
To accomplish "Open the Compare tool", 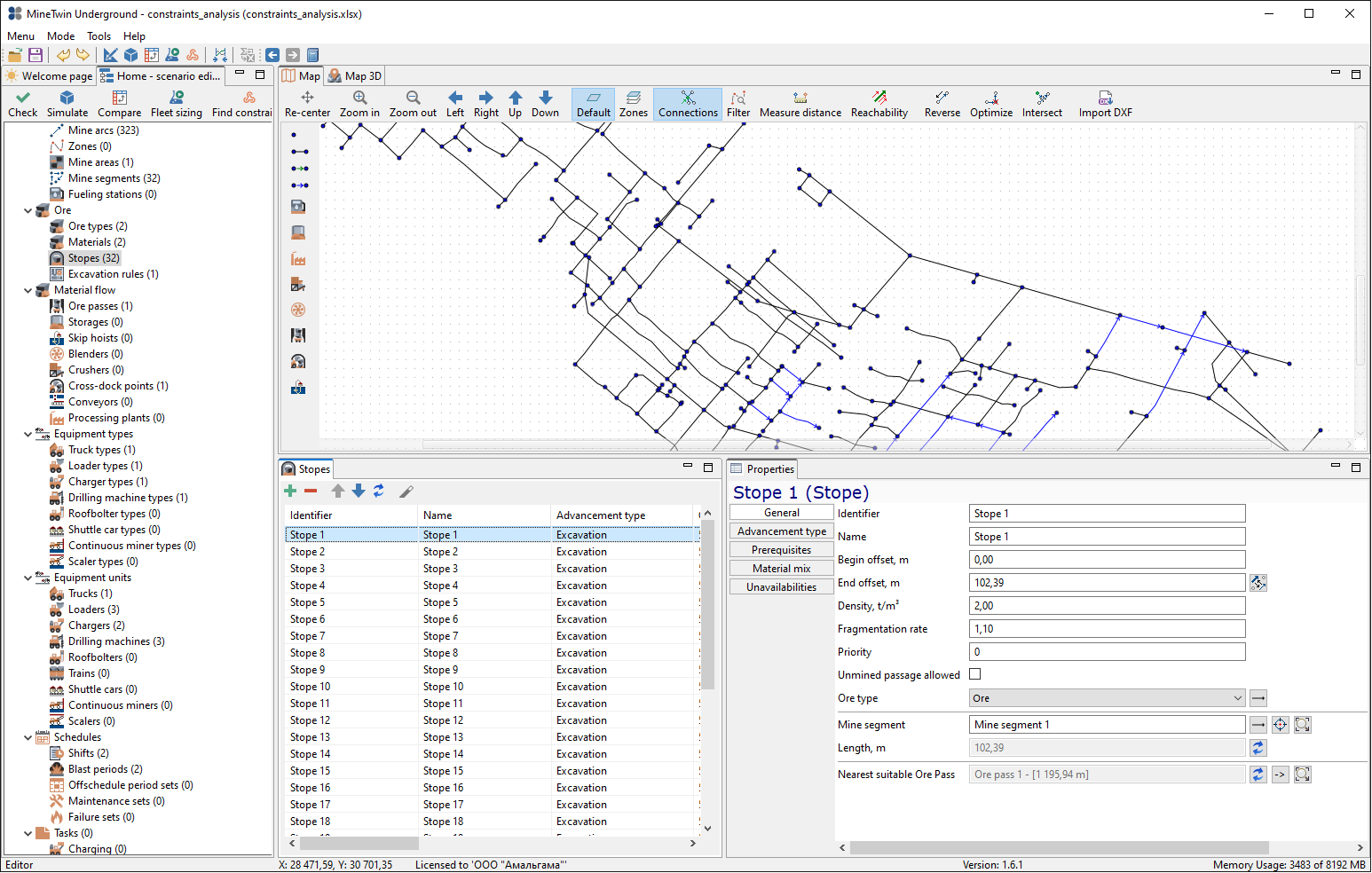I will (119, 104).
